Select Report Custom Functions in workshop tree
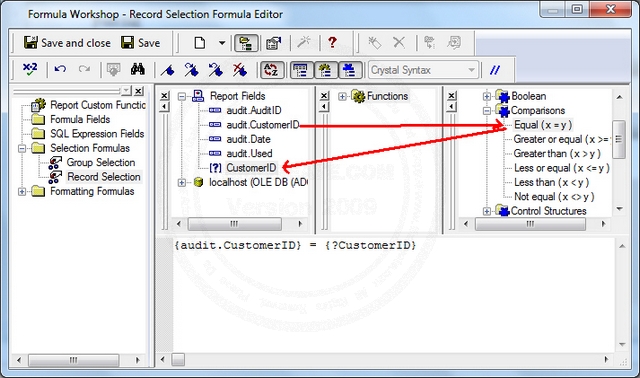The height and width of the screenshot is (378, 640). coord(98,105)
